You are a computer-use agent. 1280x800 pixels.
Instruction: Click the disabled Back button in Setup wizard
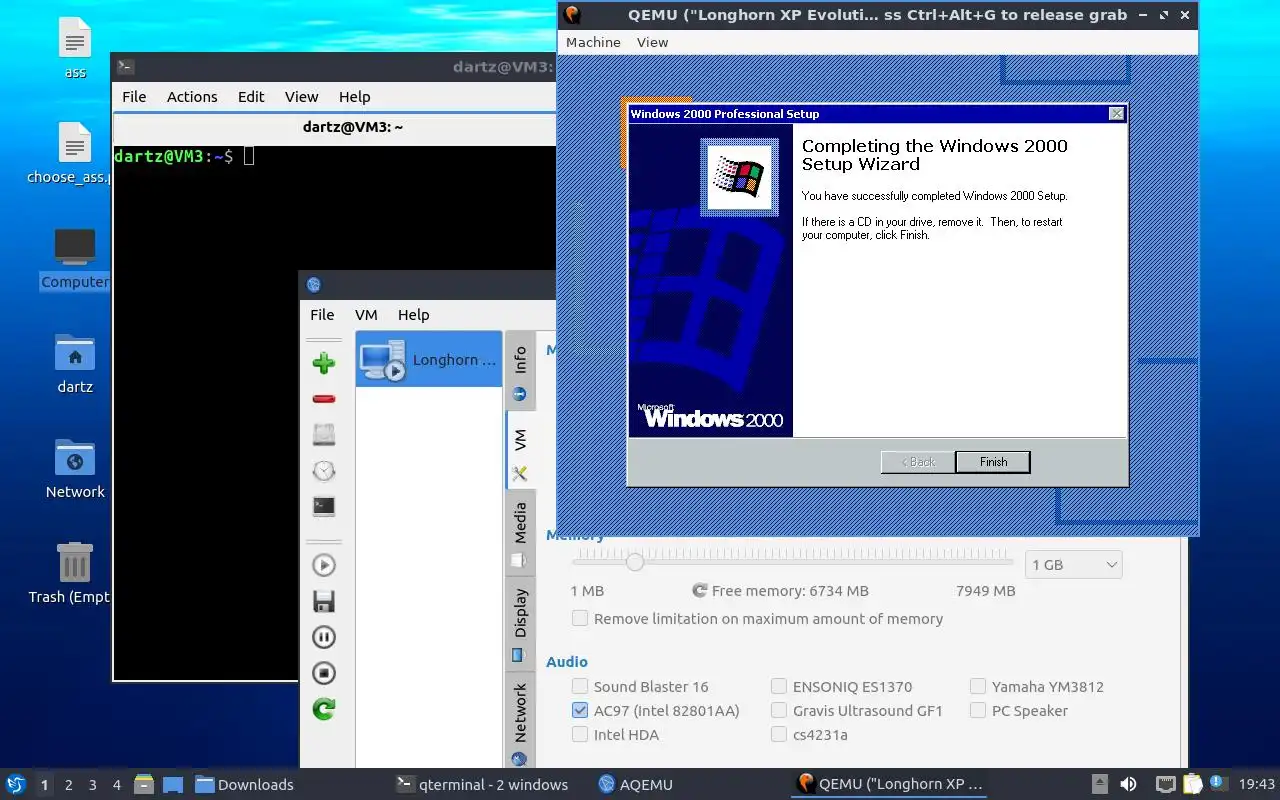[917, 462]
